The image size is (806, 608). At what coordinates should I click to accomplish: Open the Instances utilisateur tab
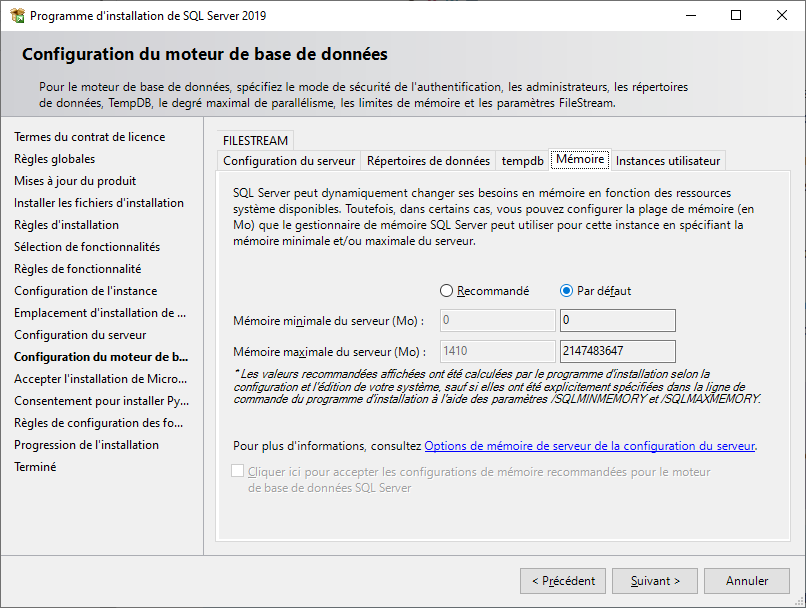668,161
